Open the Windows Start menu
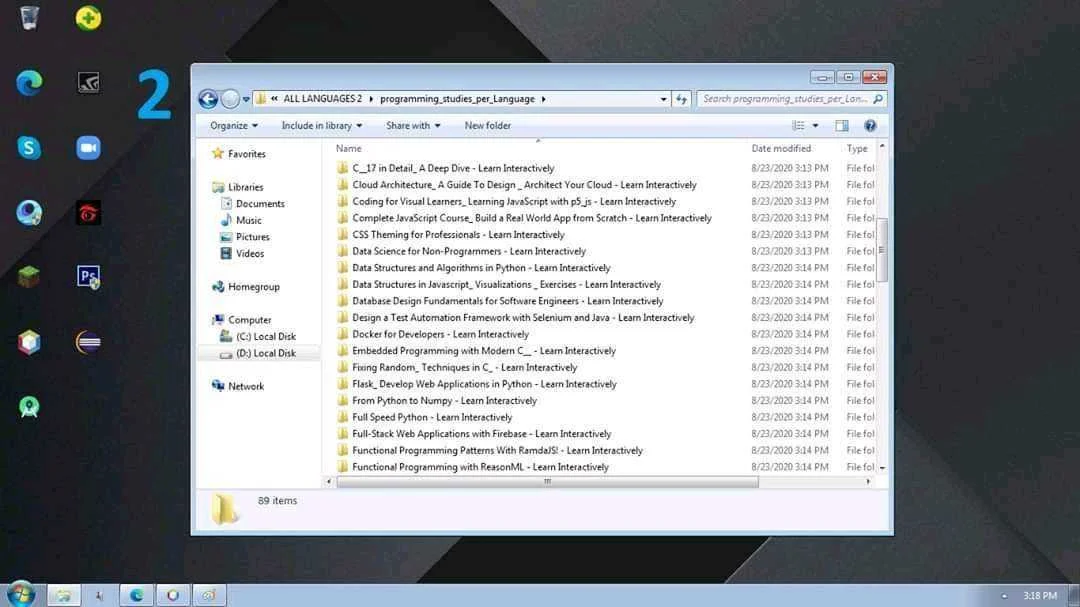Viewport: 1080px width, 607px height. pos(21,595)
